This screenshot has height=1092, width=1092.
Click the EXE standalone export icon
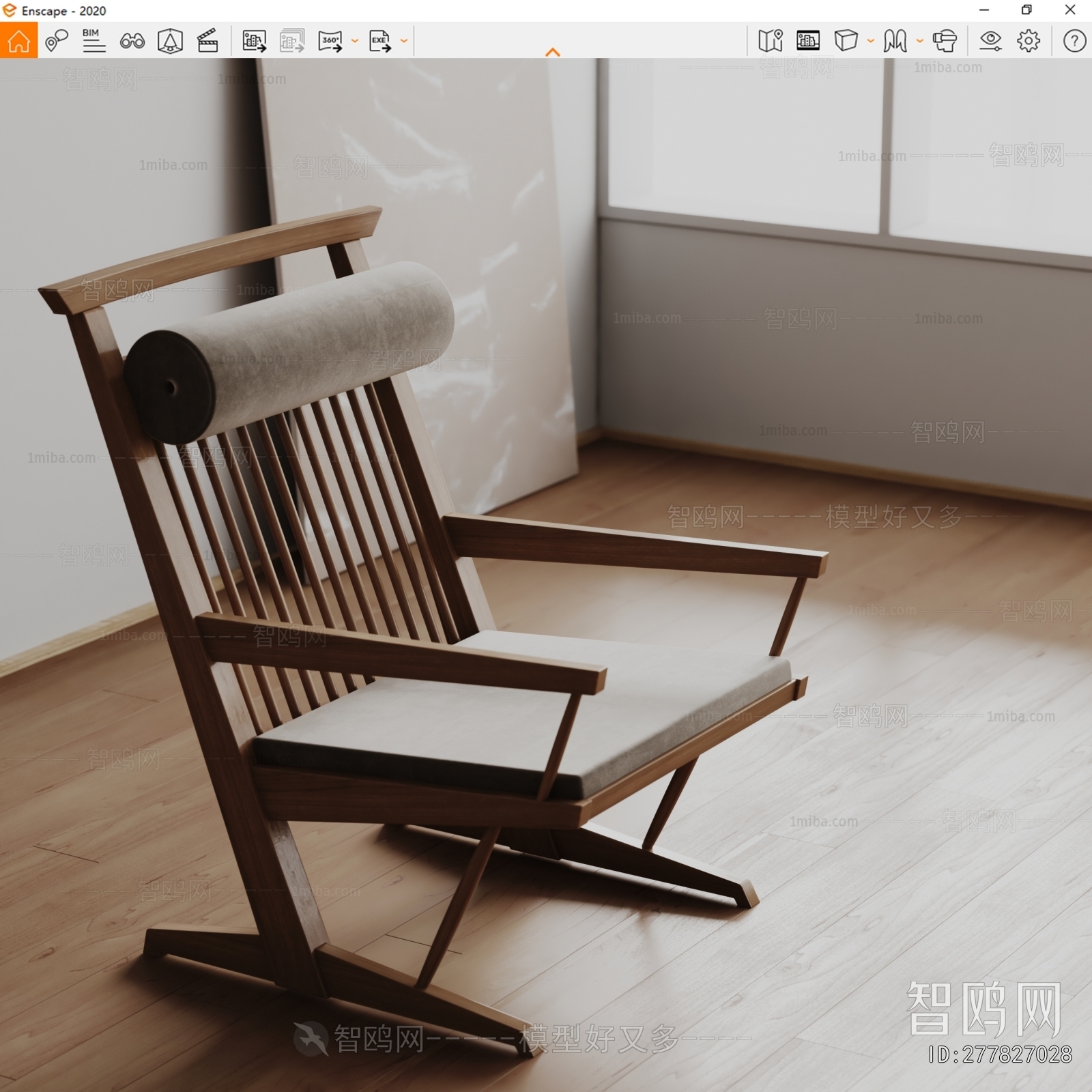[x=380, y=41]
